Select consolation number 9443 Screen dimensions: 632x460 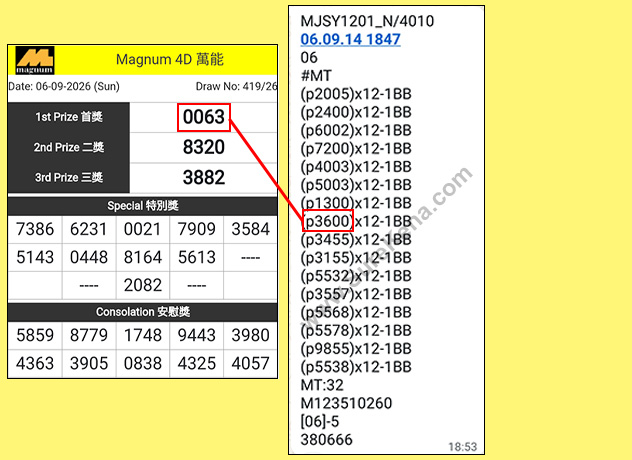(x=197, y=335)
